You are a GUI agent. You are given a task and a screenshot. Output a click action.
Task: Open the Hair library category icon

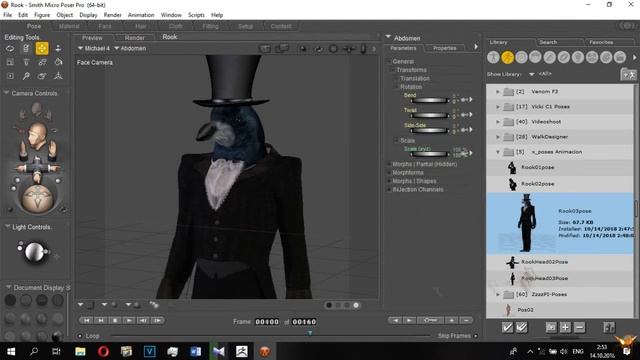coord(535,58)
